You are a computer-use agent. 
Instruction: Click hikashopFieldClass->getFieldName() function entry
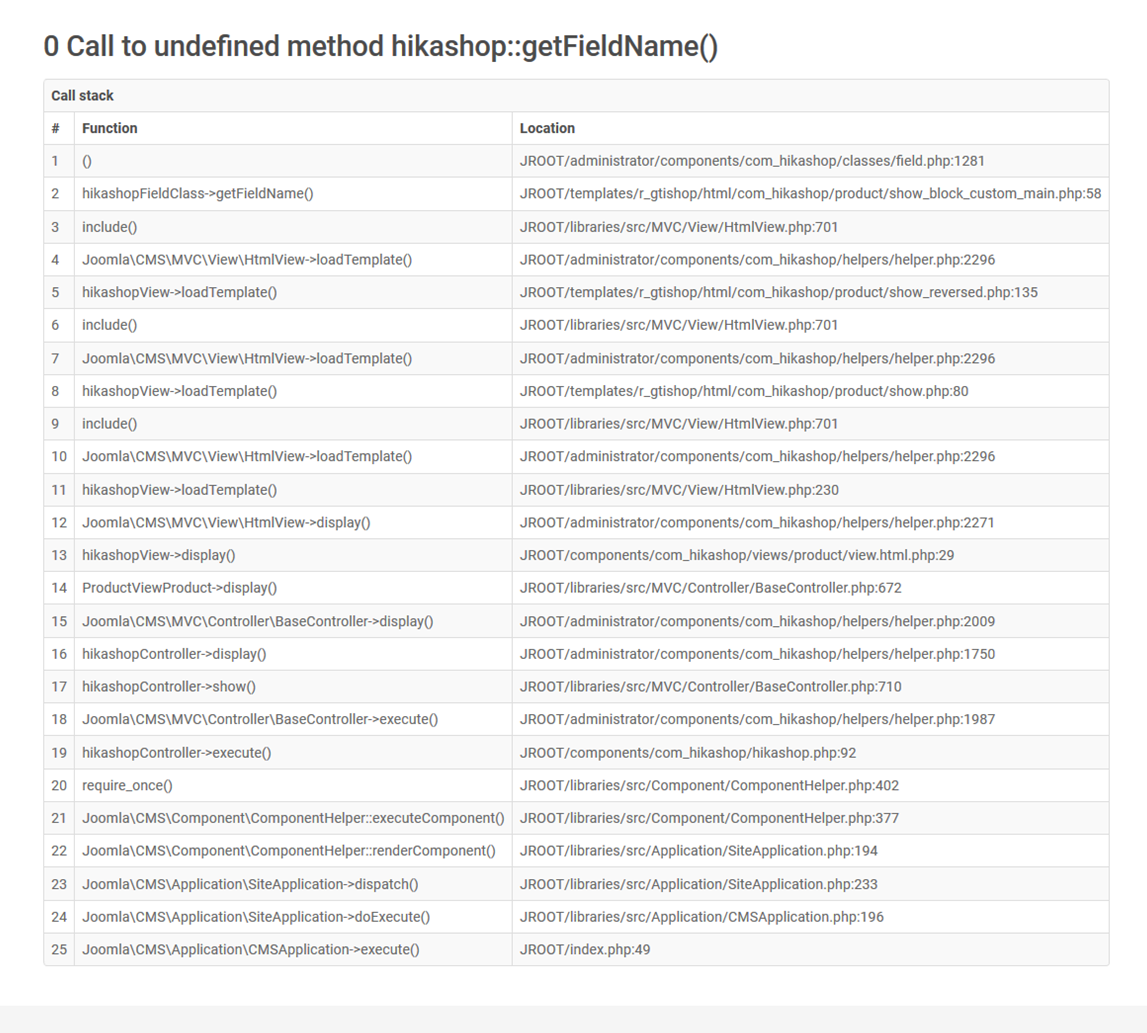197,194
